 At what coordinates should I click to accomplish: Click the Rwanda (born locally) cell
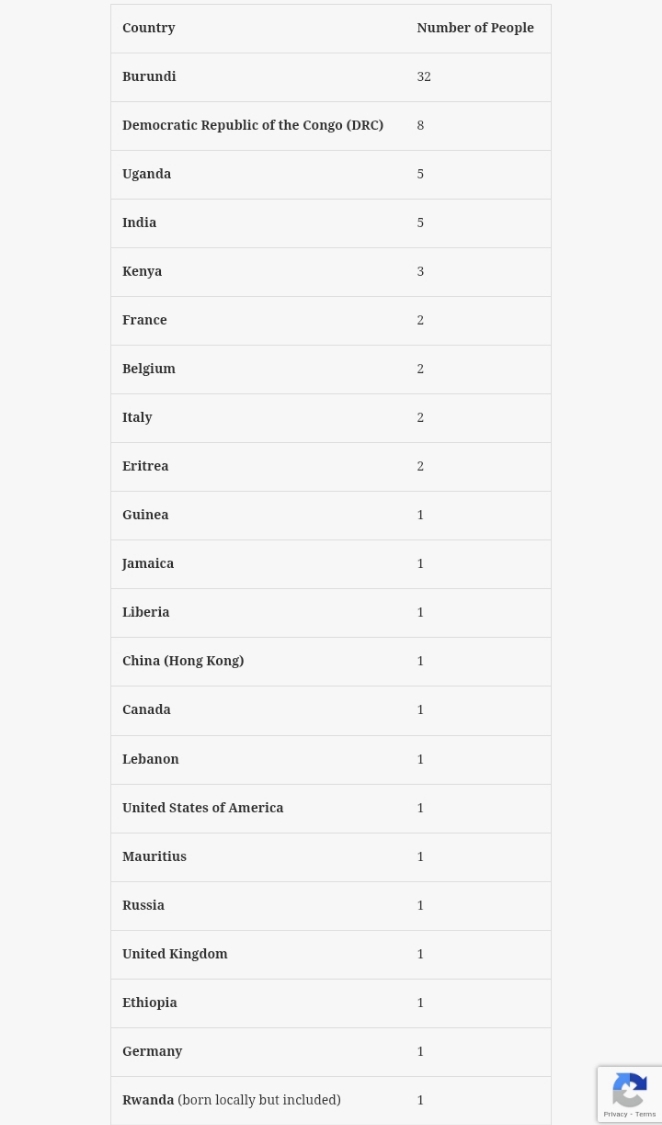(231, 1100)
